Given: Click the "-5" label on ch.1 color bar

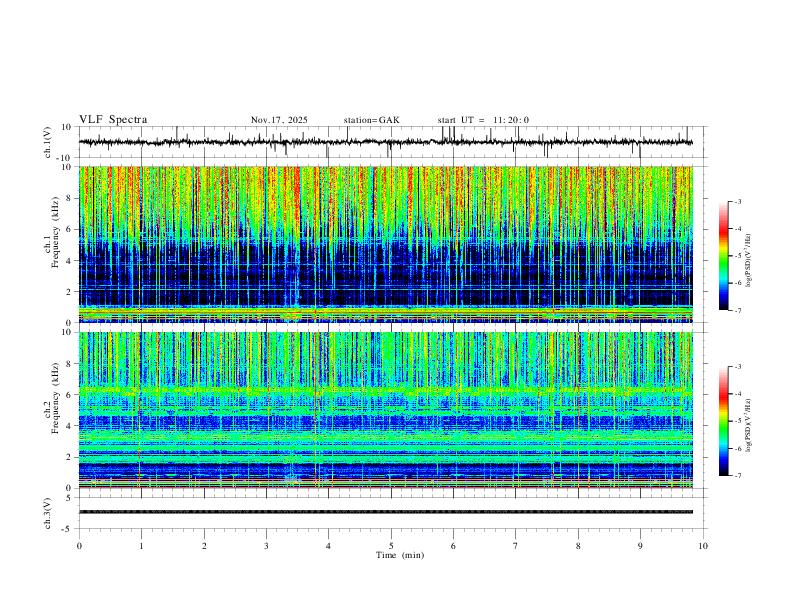Looking at the screenshot, I should click(x=737, y=256).
